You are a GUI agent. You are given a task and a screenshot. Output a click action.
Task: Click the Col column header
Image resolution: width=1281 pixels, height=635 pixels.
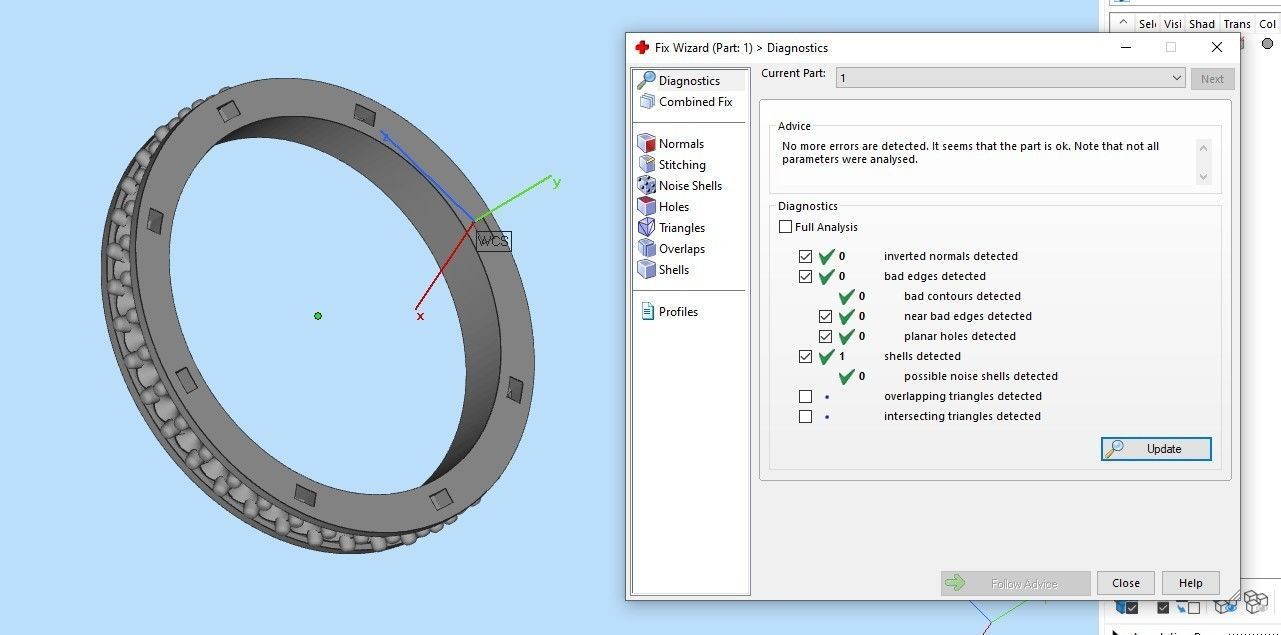(x=1267, y=23)
